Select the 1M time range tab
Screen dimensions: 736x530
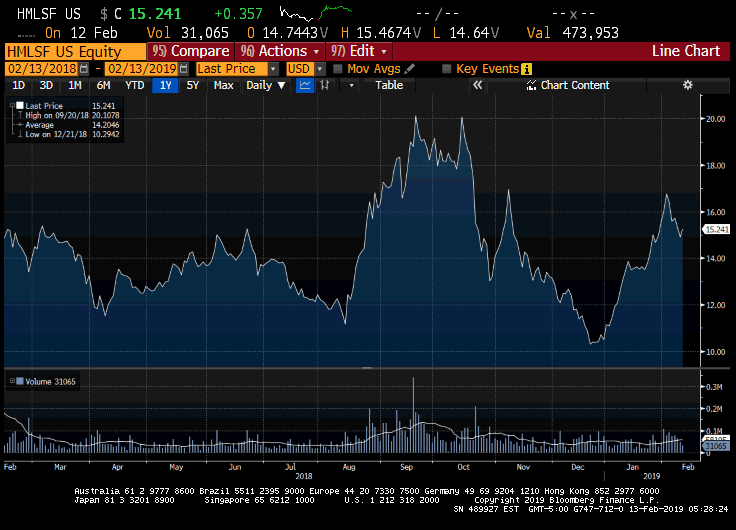coord(75,85)
